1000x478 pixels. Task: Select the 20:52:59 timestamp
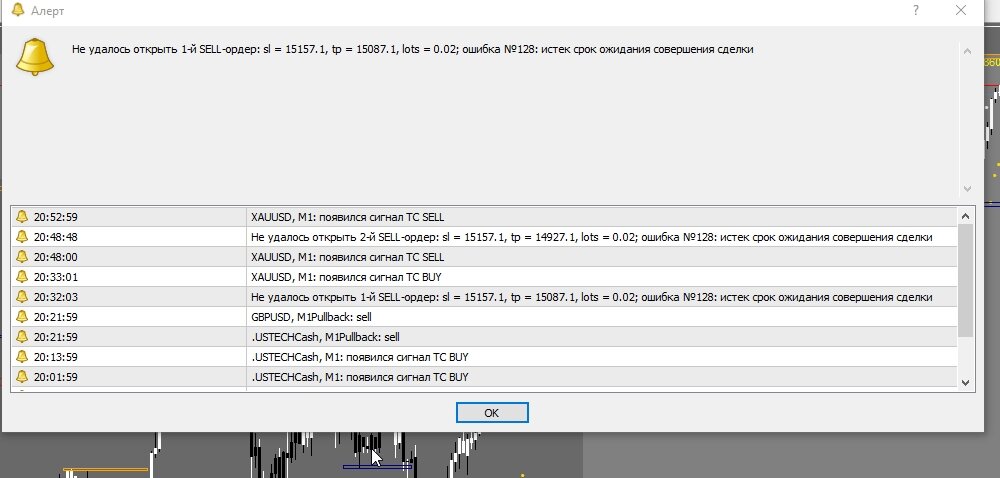point(55,217)
